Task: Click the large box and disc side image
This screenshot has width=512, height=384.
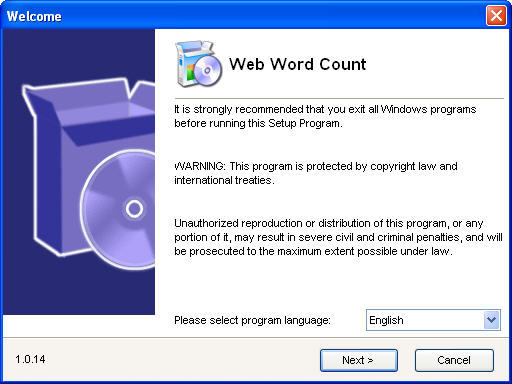Action: [79, 172]
